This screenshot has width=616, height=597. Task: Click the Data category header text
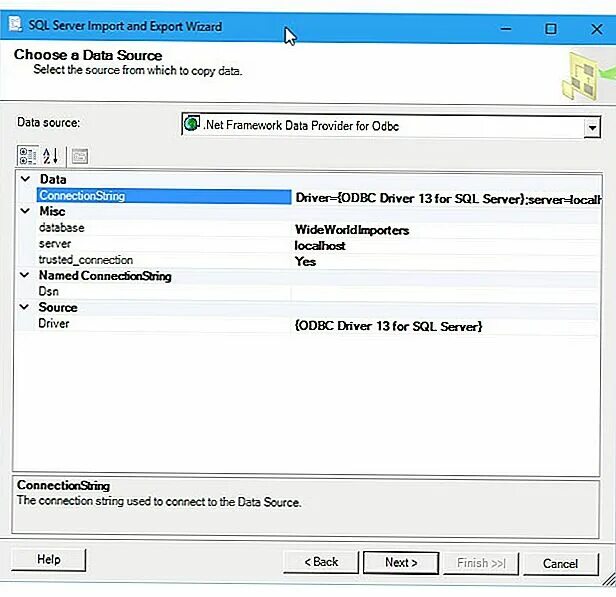(x=53, y=179)
